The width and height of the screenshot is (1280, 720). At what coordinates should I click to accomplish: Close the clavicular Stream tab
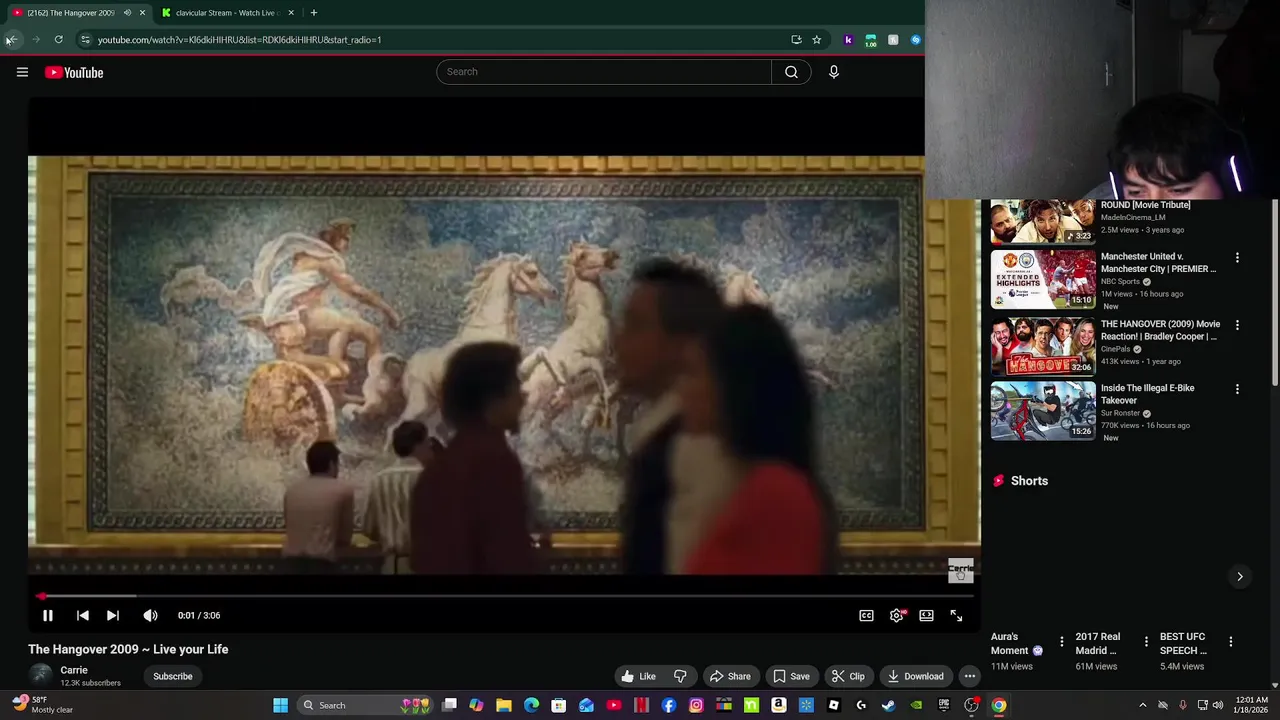pyautogui.click(x=291, y=13)
